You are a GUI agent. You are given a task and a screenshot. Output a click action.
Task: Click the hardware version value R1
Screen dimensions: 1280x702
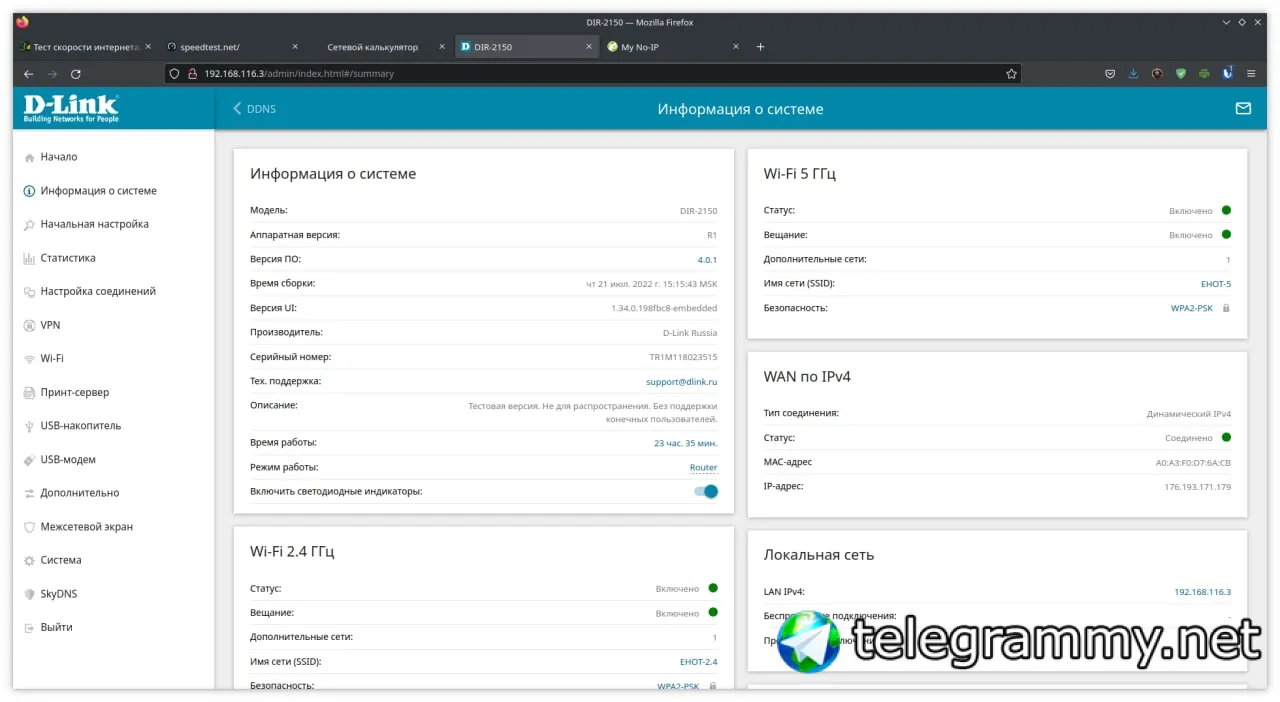point(712,236)
